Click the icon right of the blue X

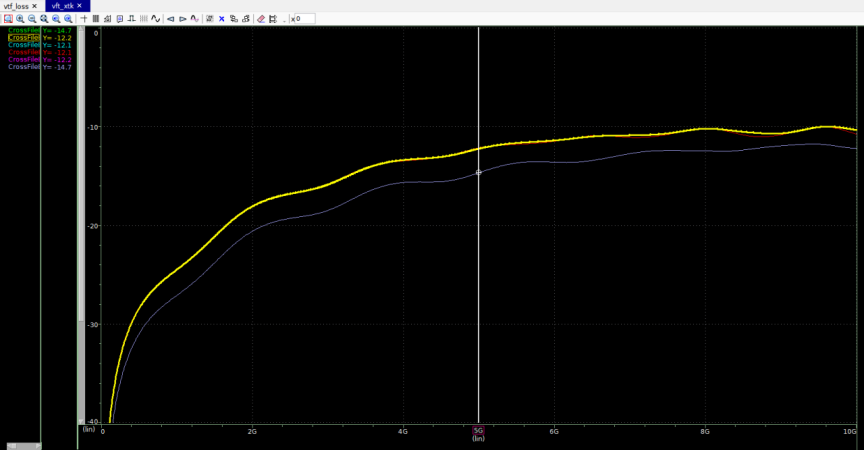(x=234, y=19)
